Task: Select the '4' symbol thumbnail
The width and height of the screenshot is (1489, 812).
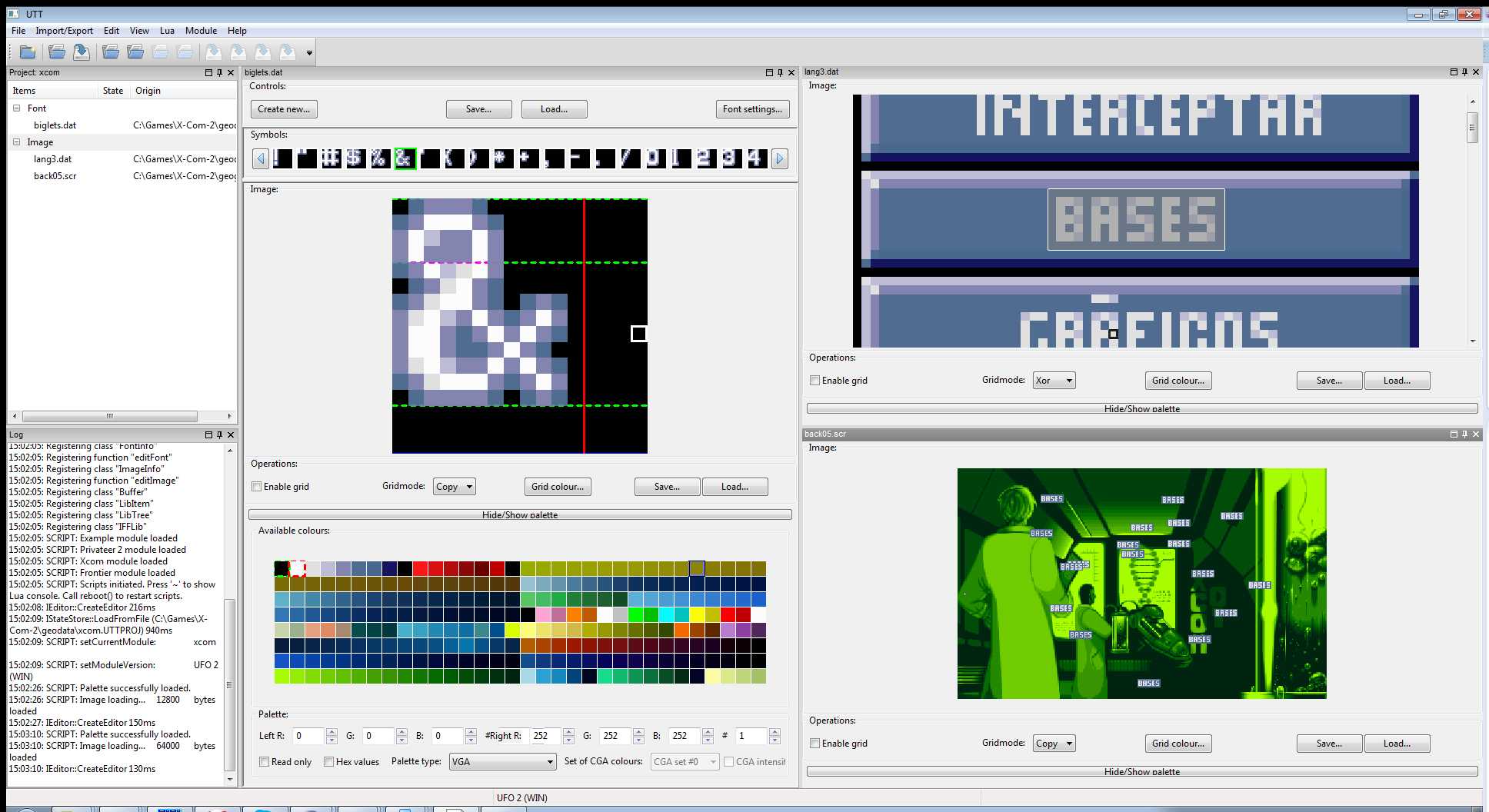Action: pyautogui.click(x=756, y=158)
